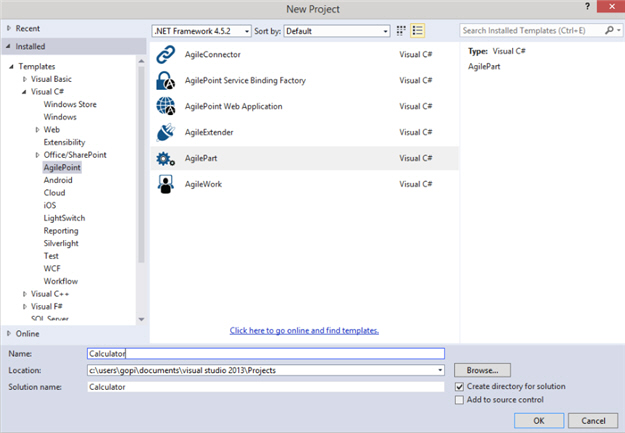Click the template tree scroll down arrow
The height and width of the screenshot is (433, 625).
(141, 319)
